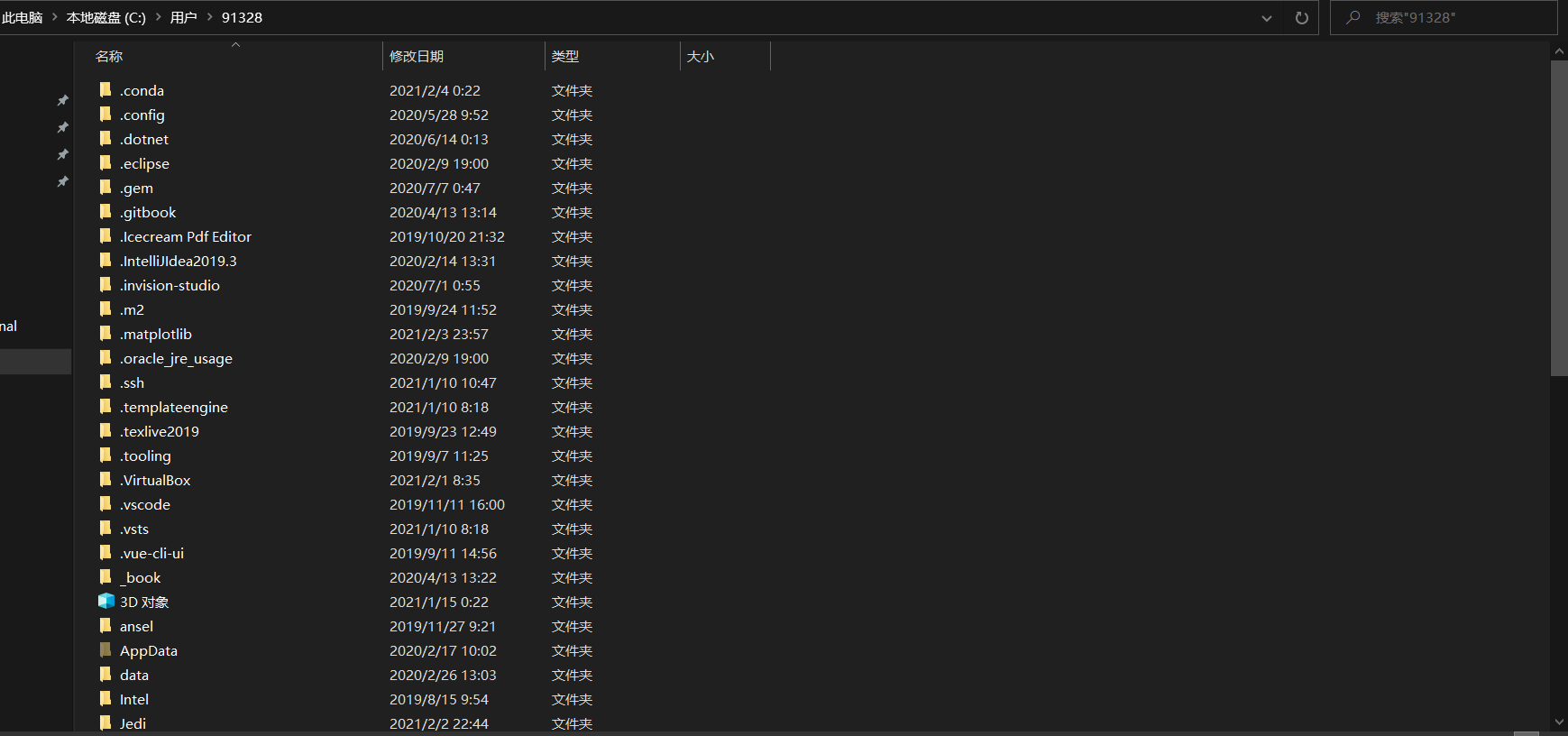Click the .oracle_jre_usage folder icon

coord(105,357)
